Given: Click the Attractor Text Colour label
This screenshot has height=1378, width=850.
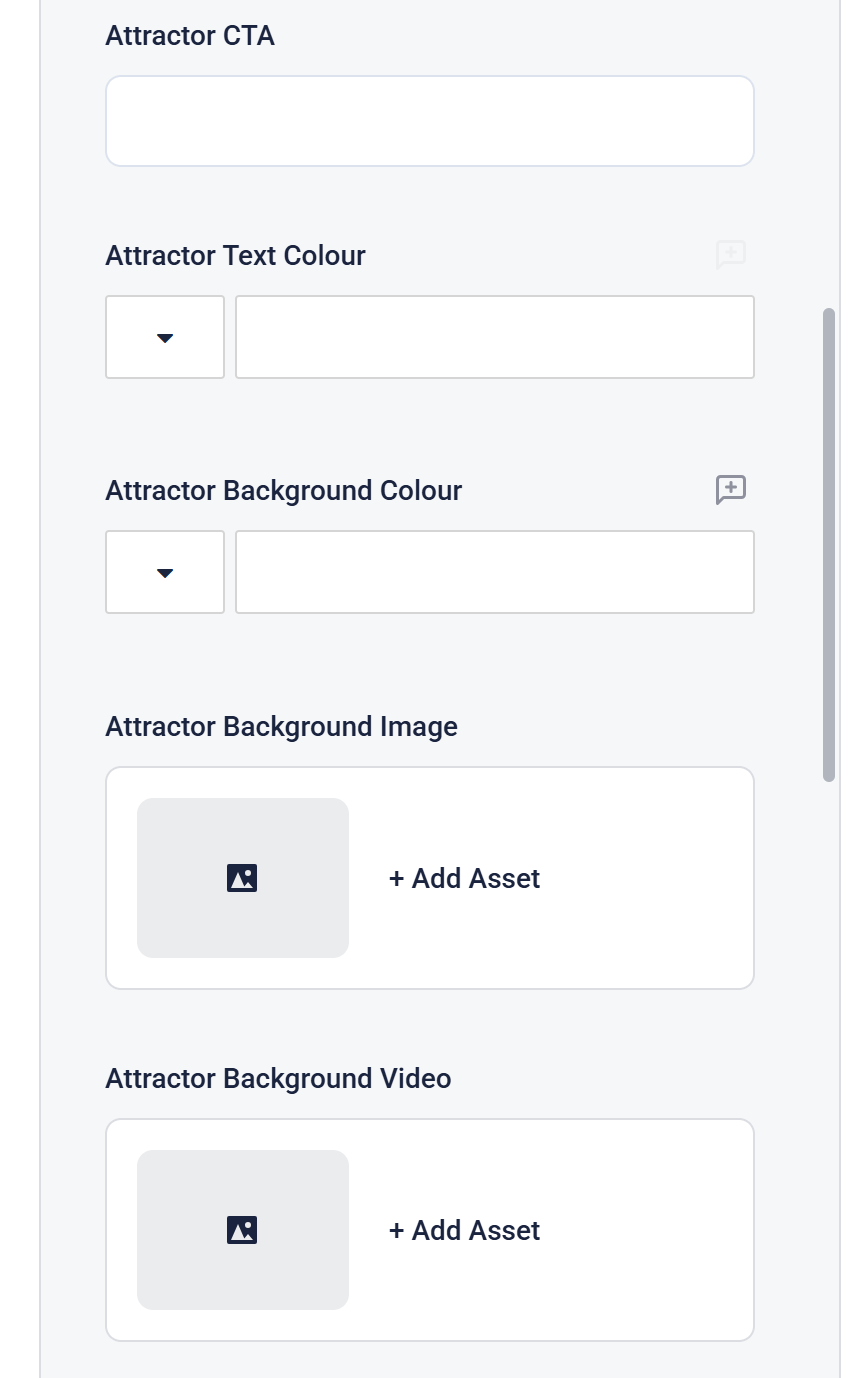Looking at the screenshot, I should pyautogui.click(x=235, y=256).
